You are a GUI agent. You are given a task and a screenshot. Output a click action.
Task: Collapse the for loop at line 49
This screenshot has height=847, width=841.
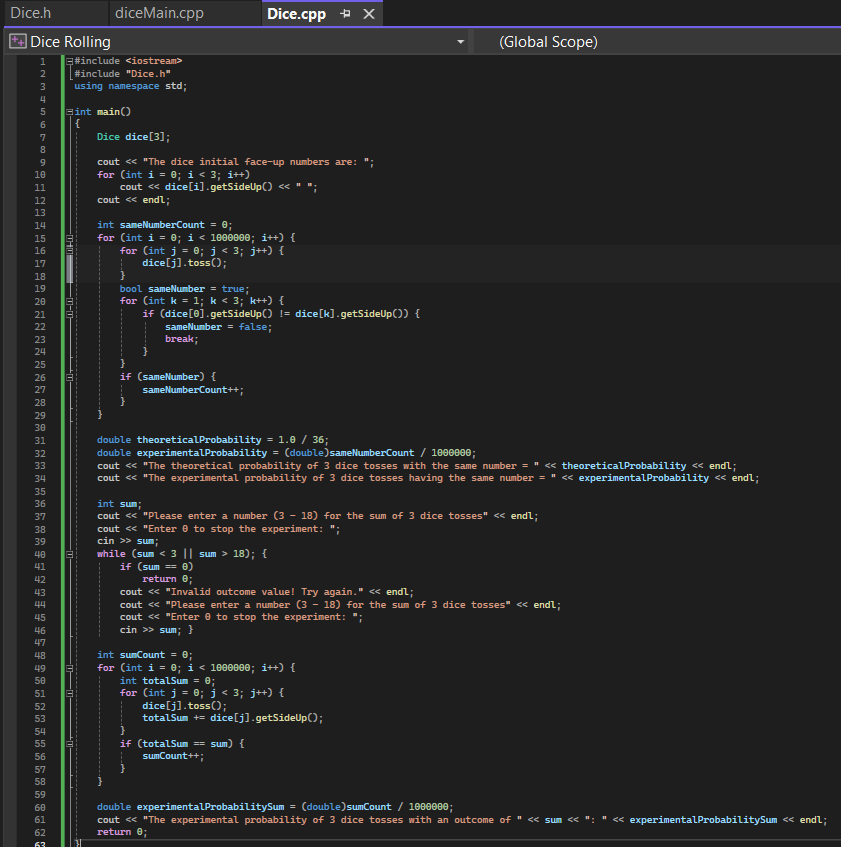[70, 668]
